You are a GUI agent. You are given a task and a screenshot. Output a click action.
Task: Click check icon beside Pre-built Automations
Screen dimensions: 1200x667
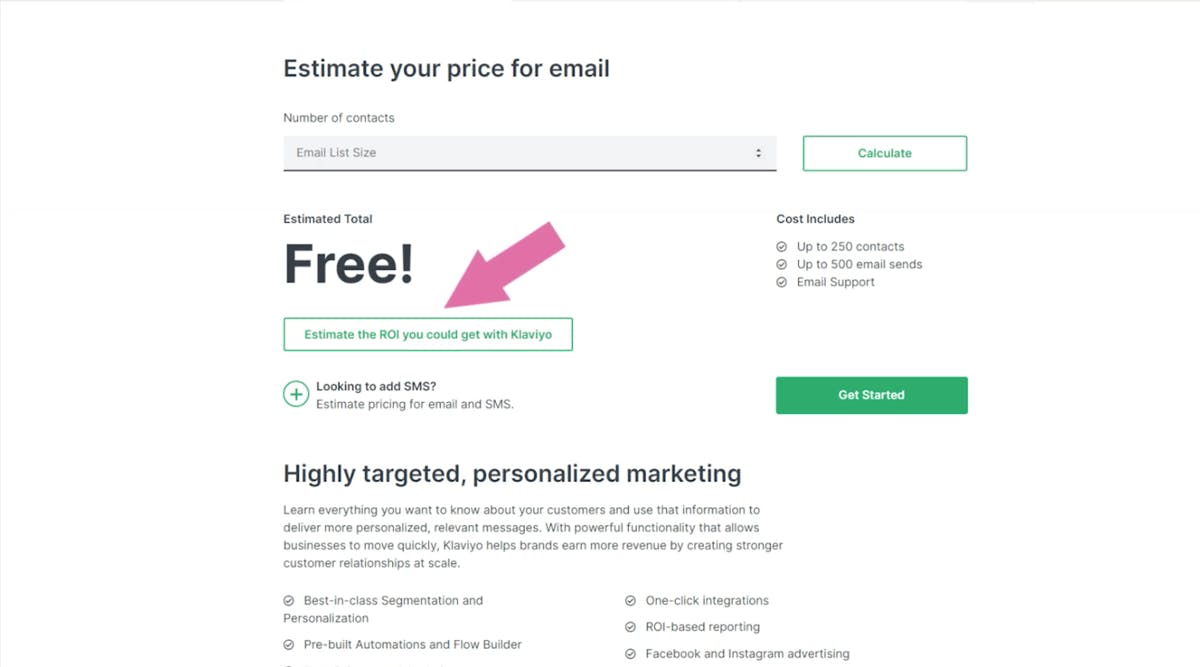(289, 645)
